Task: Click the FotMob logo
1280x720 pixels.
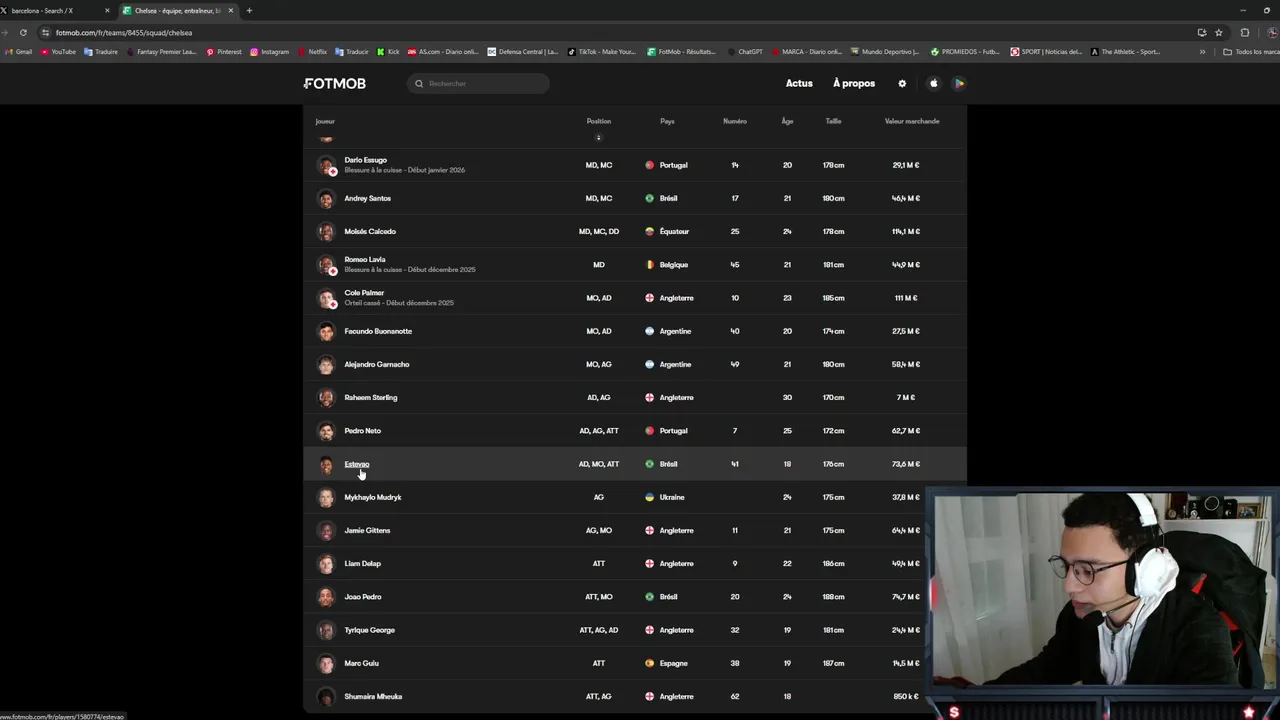Action: click(335, 83)
